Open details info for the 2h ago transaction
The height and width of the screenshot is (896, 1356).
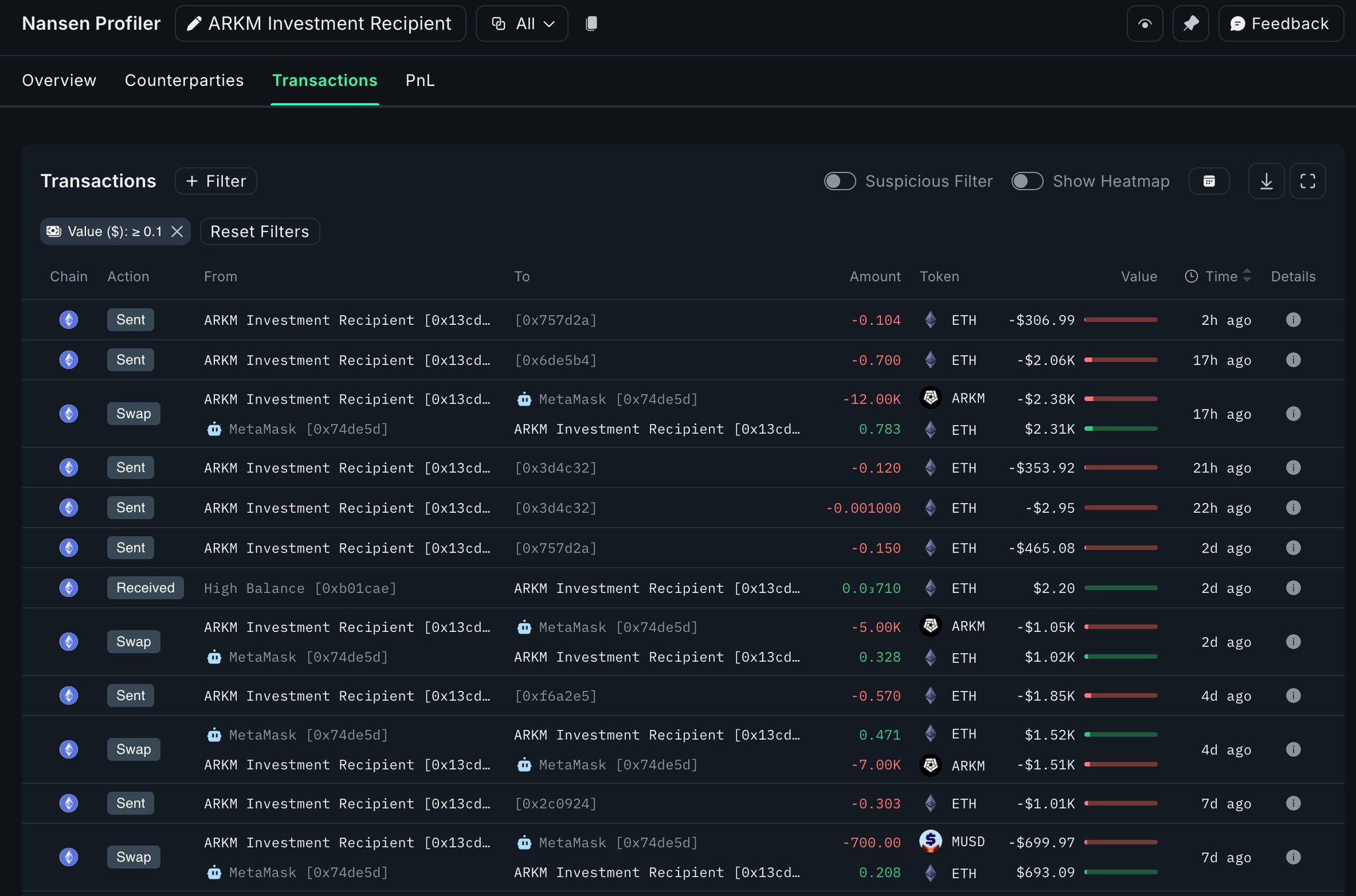tap(1292, 320)
